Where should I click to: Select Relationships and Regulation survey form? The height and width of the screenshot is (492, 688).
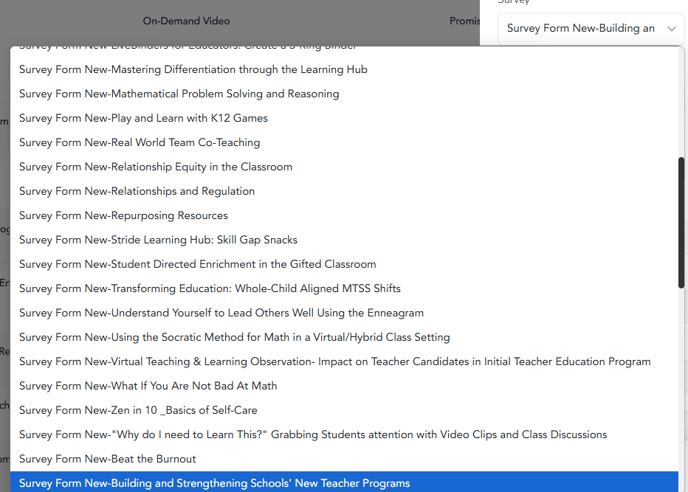tap(344, 191)
